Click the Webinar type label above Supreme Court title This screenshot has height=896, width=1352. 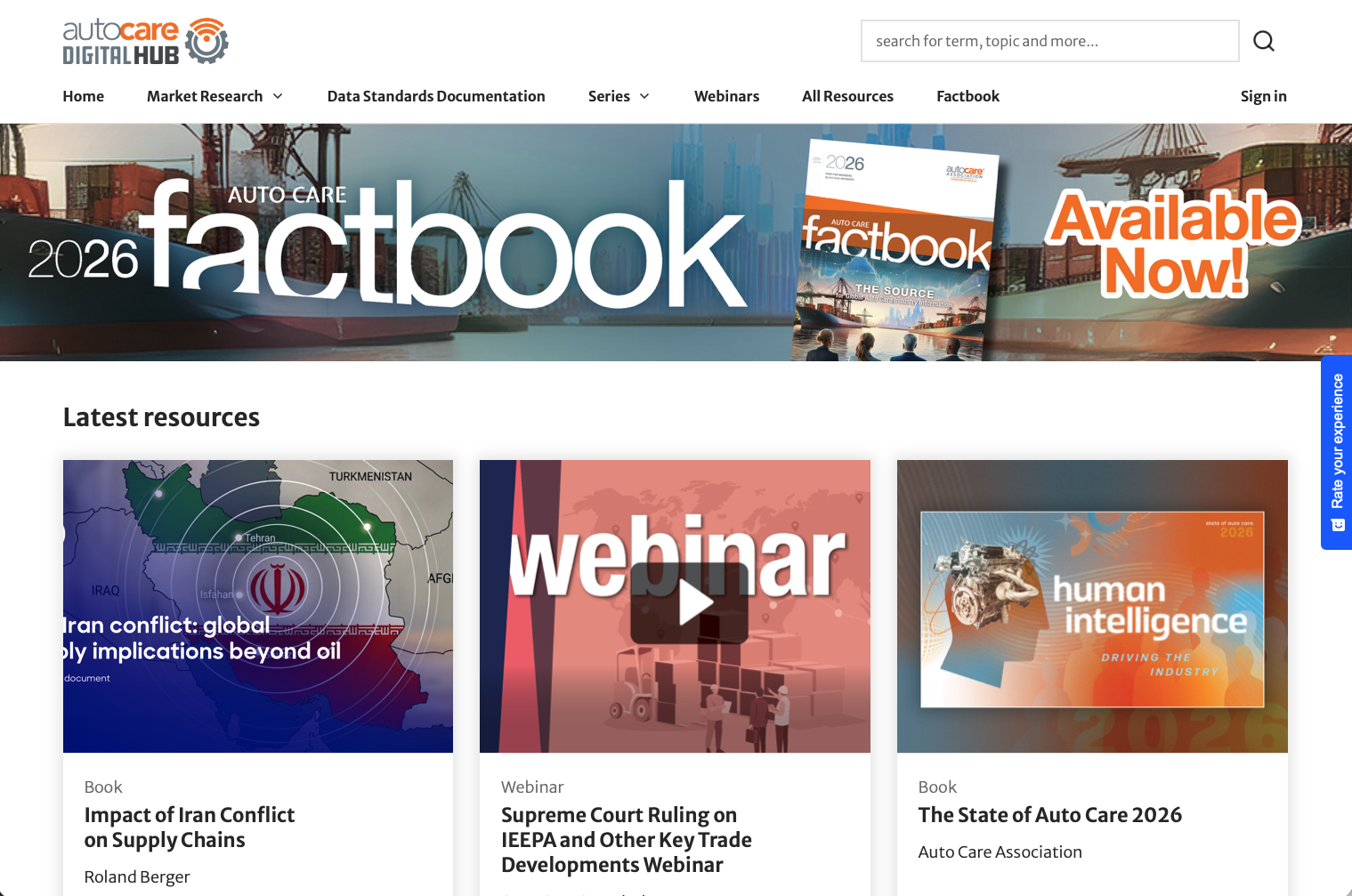[532, 787]
